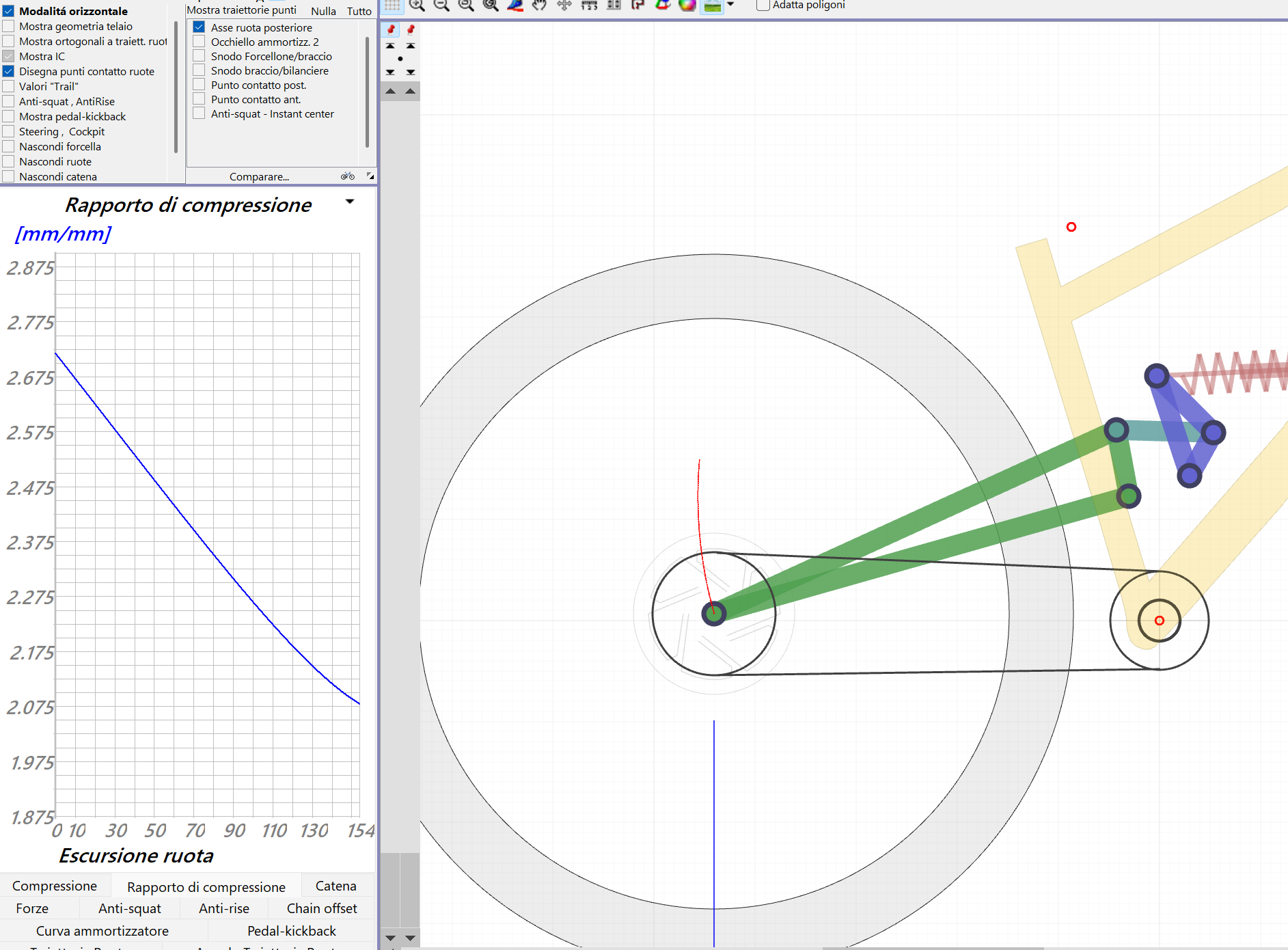Switch to the Catena tab
Screen dimensions: 1288x950
click(x=336, y=886)
